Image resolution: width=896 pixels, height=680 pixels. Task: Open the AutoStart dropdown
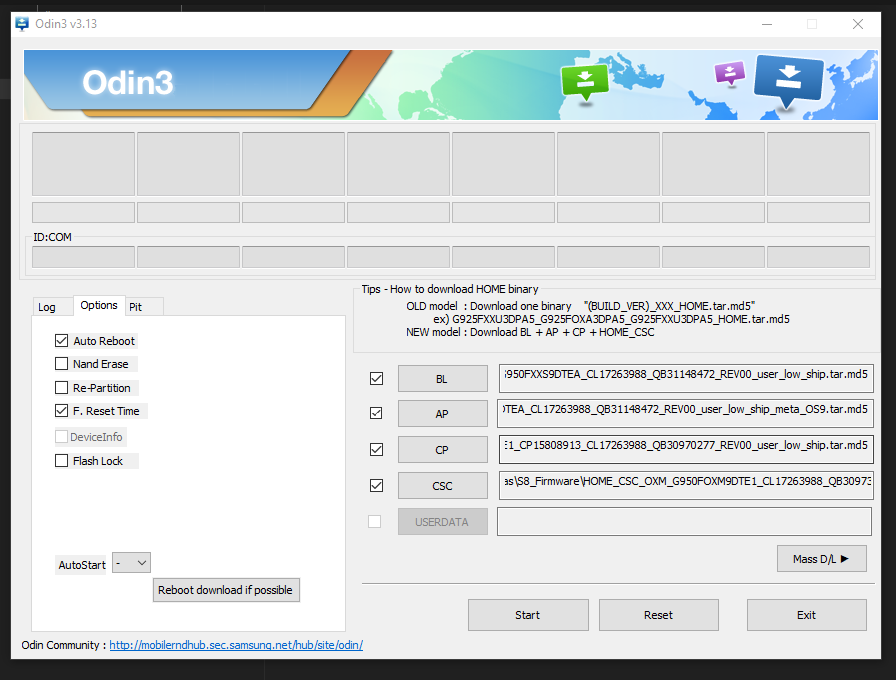(131, 563)
